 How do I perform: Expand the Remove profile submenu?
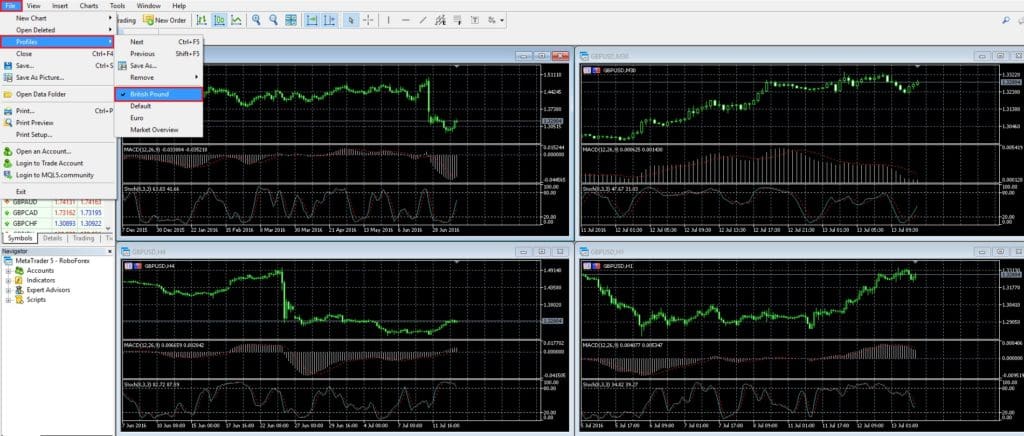(159, 77)
